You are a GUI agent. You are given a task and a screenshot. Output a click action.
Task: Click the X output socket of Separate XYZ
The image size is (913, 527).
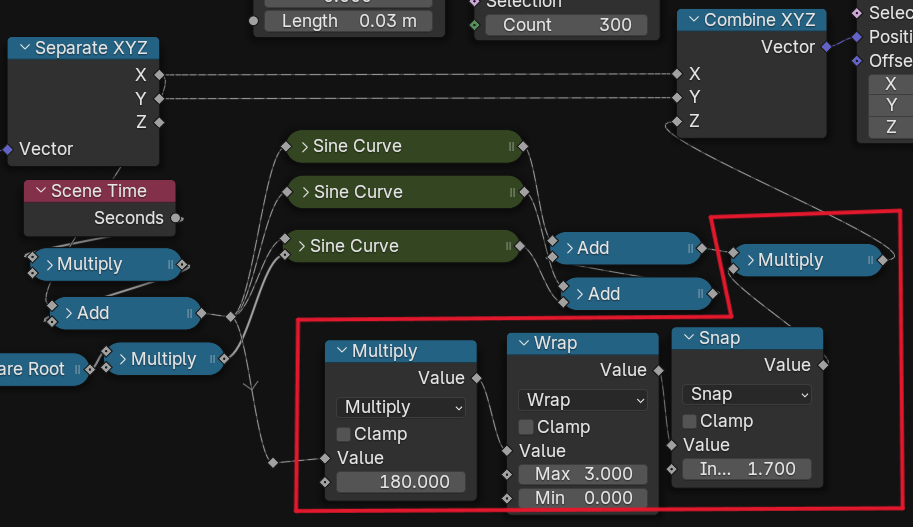(159, 74)
